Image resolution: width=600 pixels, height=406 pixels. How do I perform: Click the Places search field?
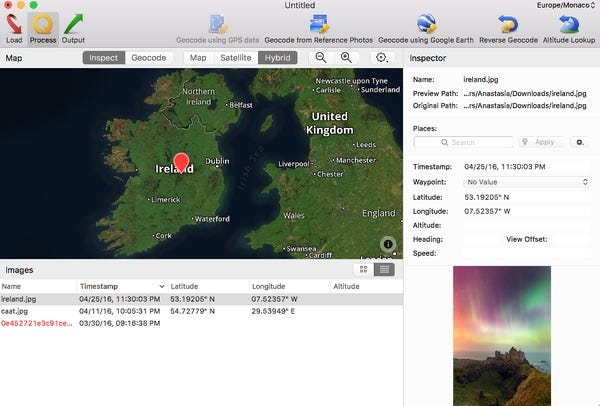463,142
